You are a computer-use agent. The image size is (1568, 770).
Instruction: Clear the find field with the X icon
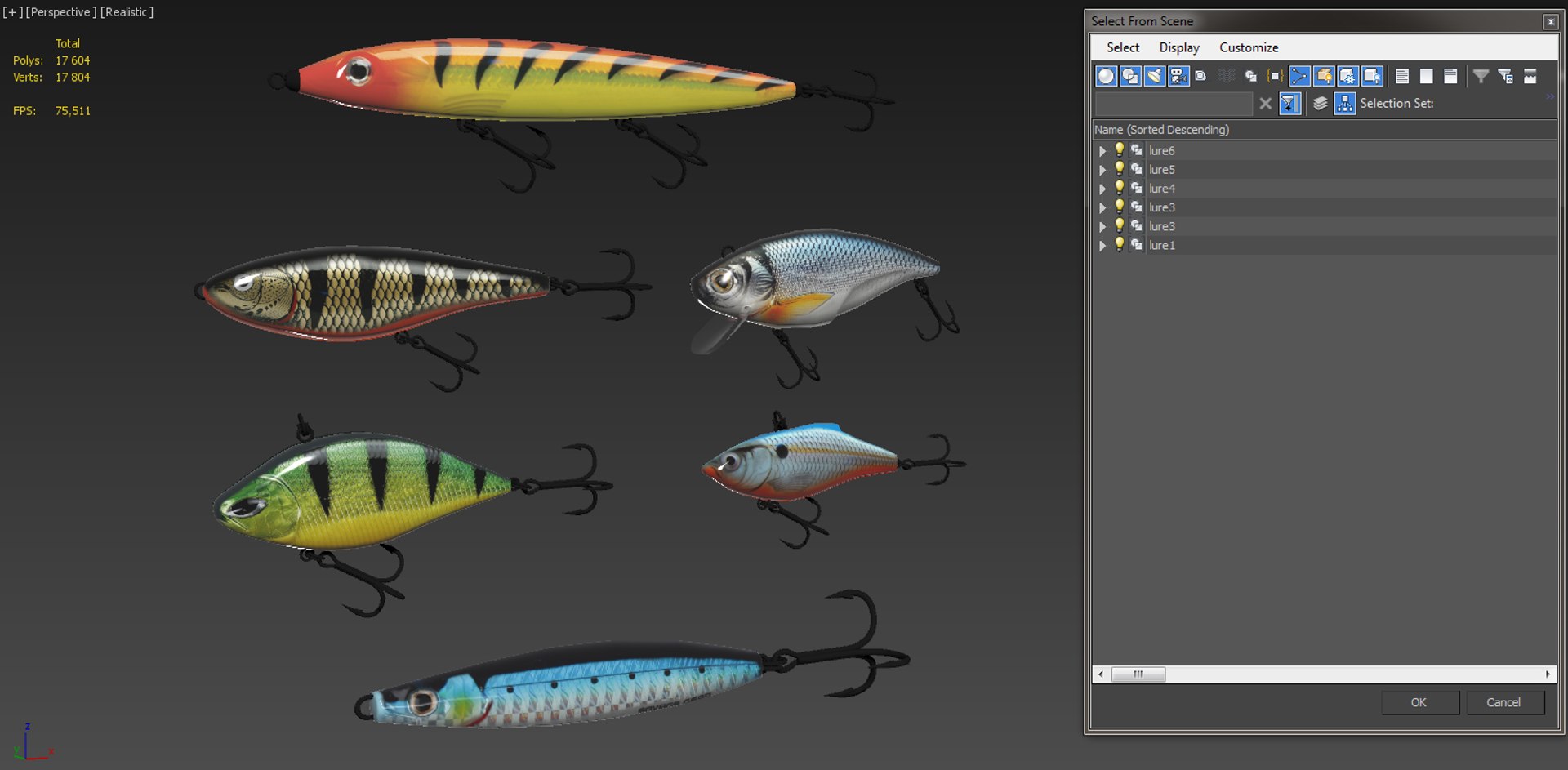pyautogui.click(x=1265, y=103)
